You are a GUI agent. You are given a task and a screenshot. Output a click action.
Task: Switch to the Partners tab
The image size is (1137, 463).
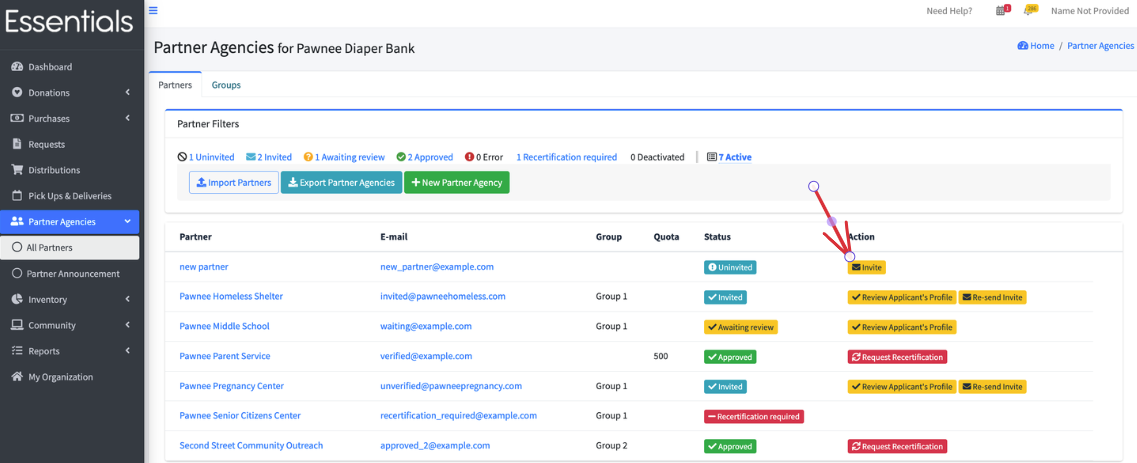click(175, 85)
